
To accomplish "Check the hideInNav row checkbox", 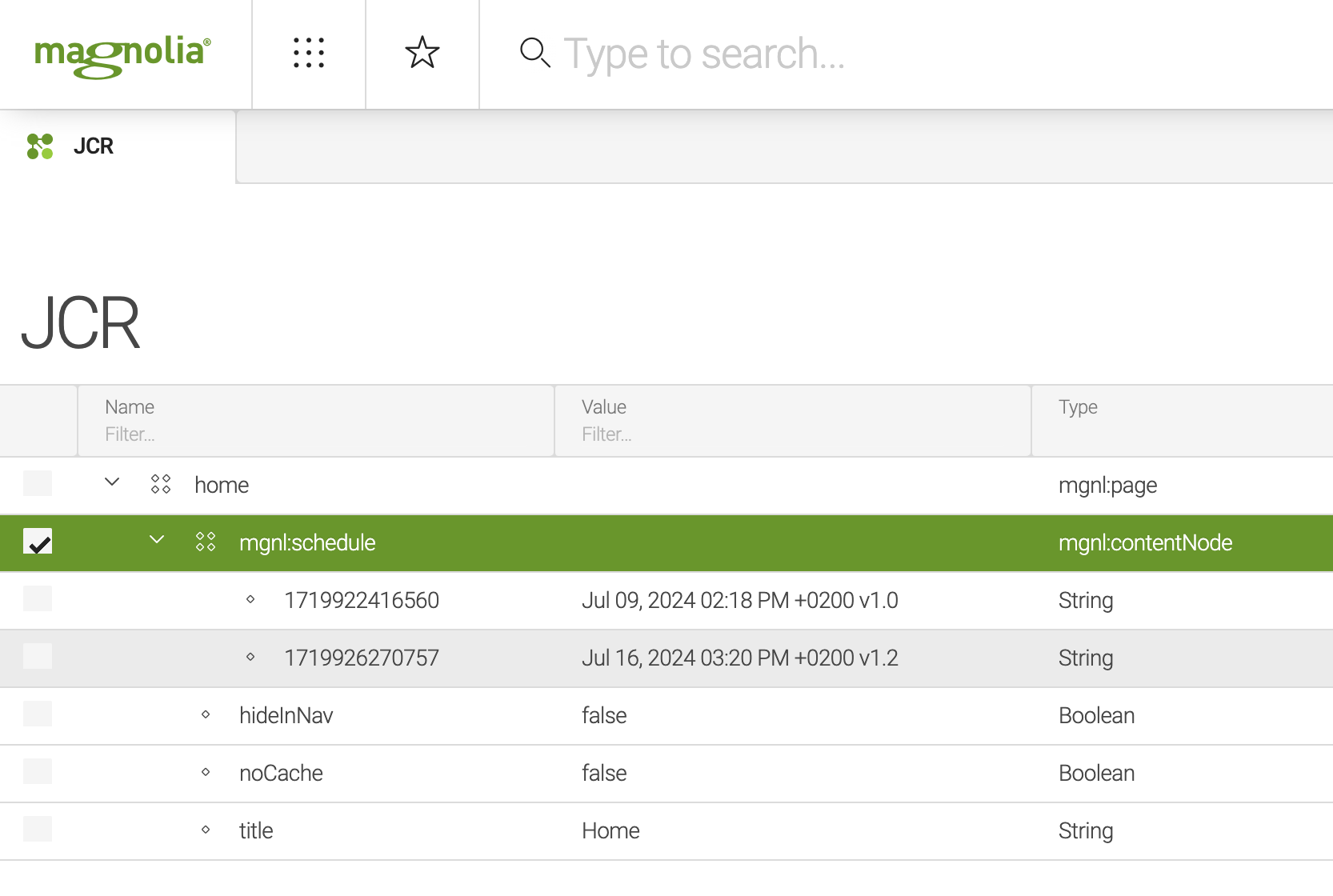I will [x=38, y=714].
